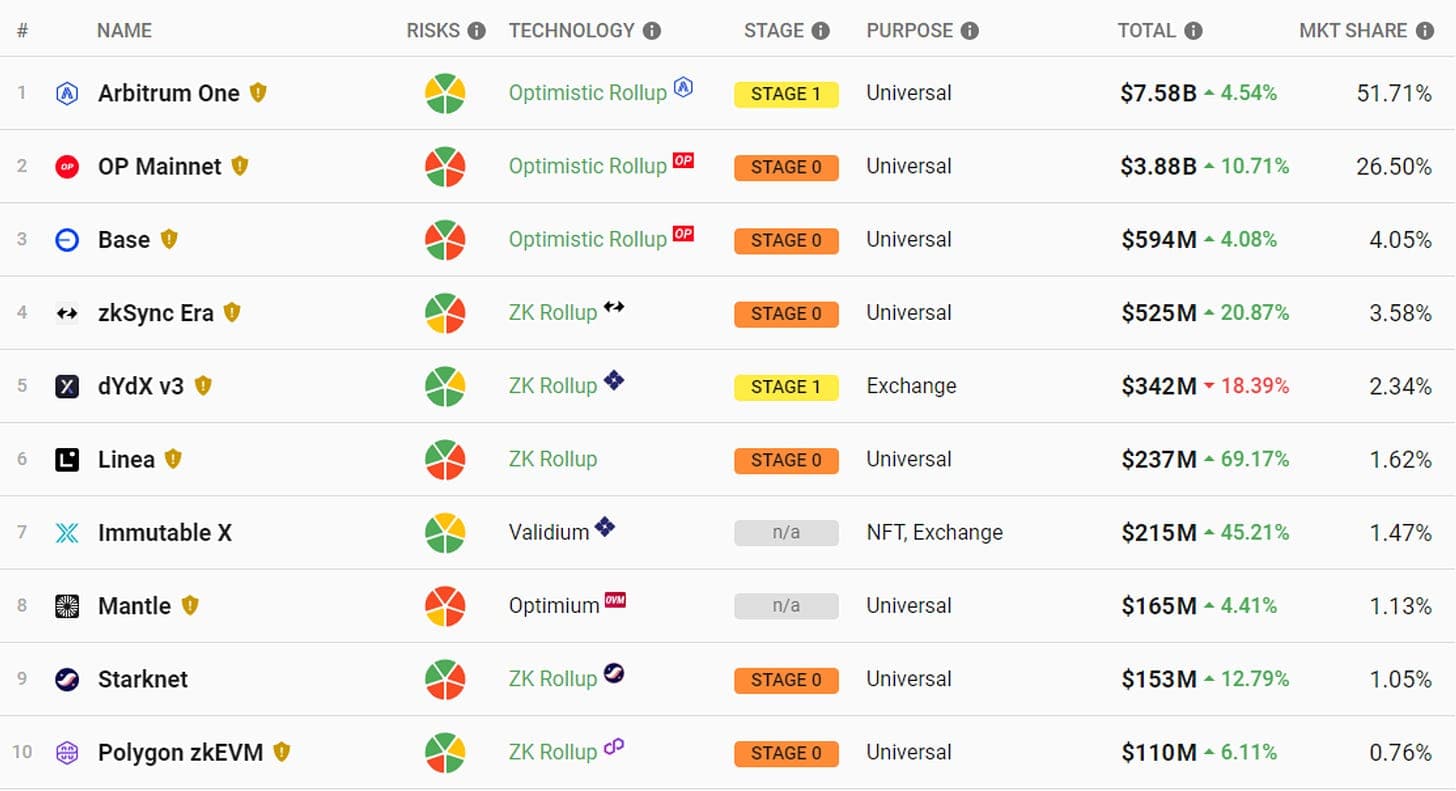The width and height of the screenshot is (1456, 791).
Task: Click the Starknet logo icon
Action: pyautogui.click(x=67, y=679)
